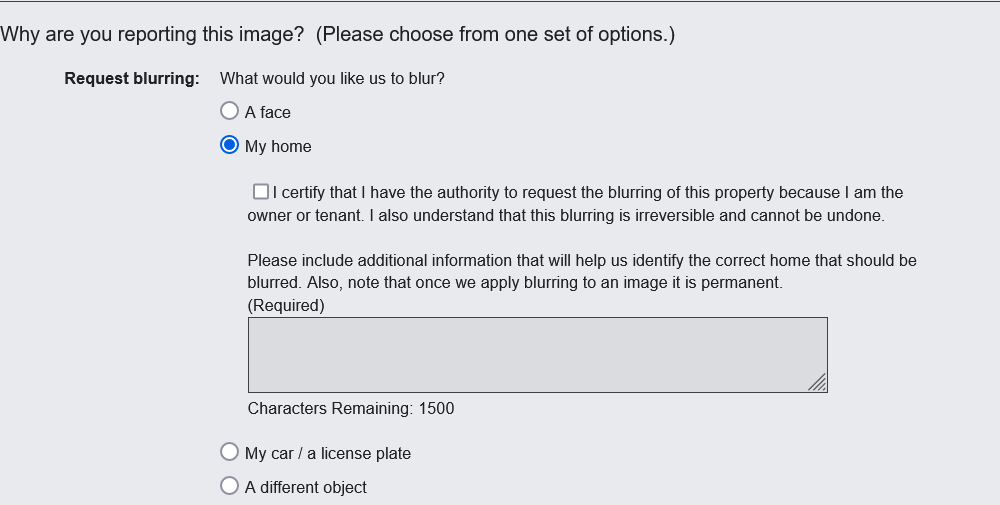Click the "My home" option label text

pos(278,147)
